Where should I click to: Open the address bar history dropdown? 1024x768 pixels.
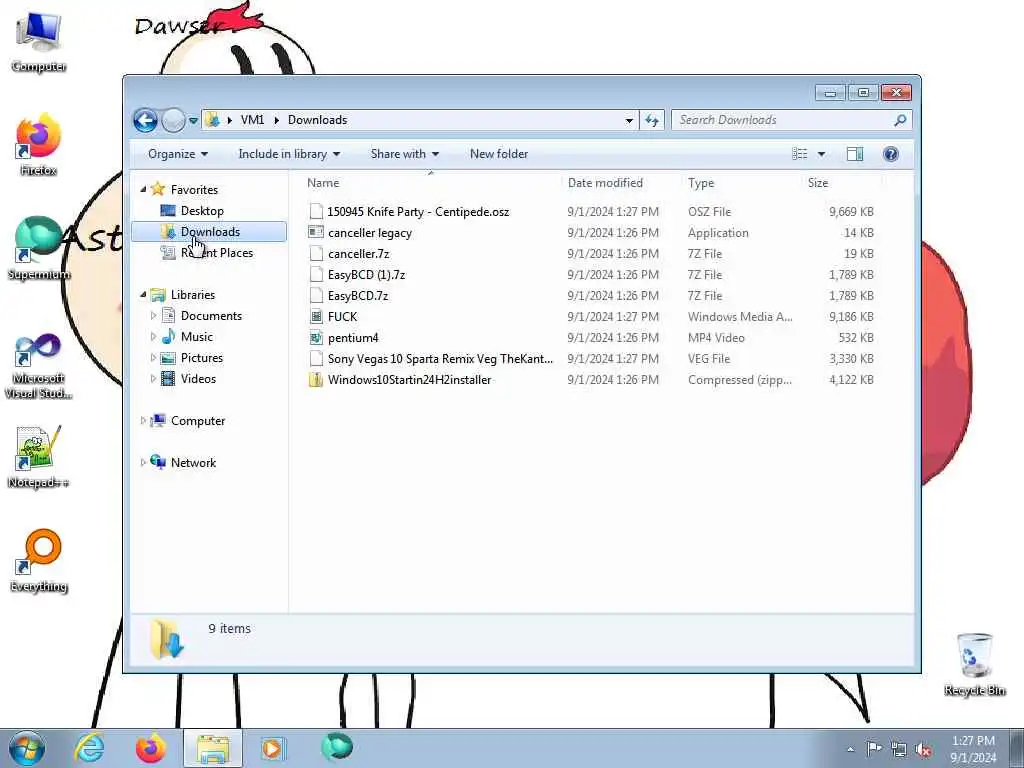tap(629, 120)
